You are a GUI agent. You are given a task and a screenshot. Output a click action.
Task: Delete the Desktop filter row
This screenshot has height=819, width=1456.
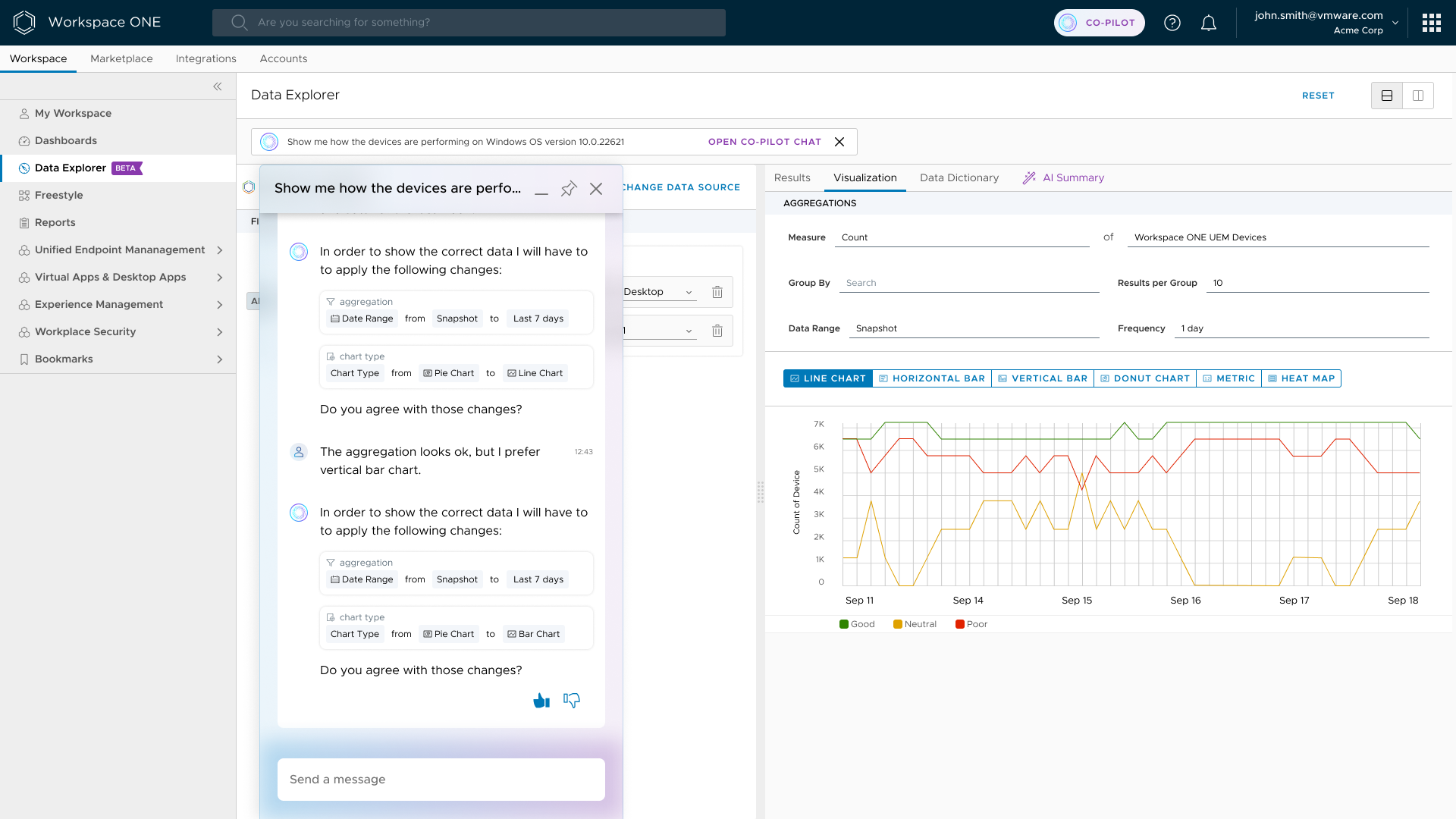(x=717, y=292)
